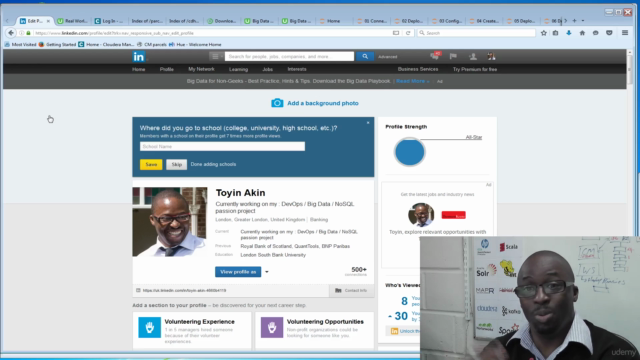
Task: Click the Volunteering Experience hand icon
Action: coord(149,327)
